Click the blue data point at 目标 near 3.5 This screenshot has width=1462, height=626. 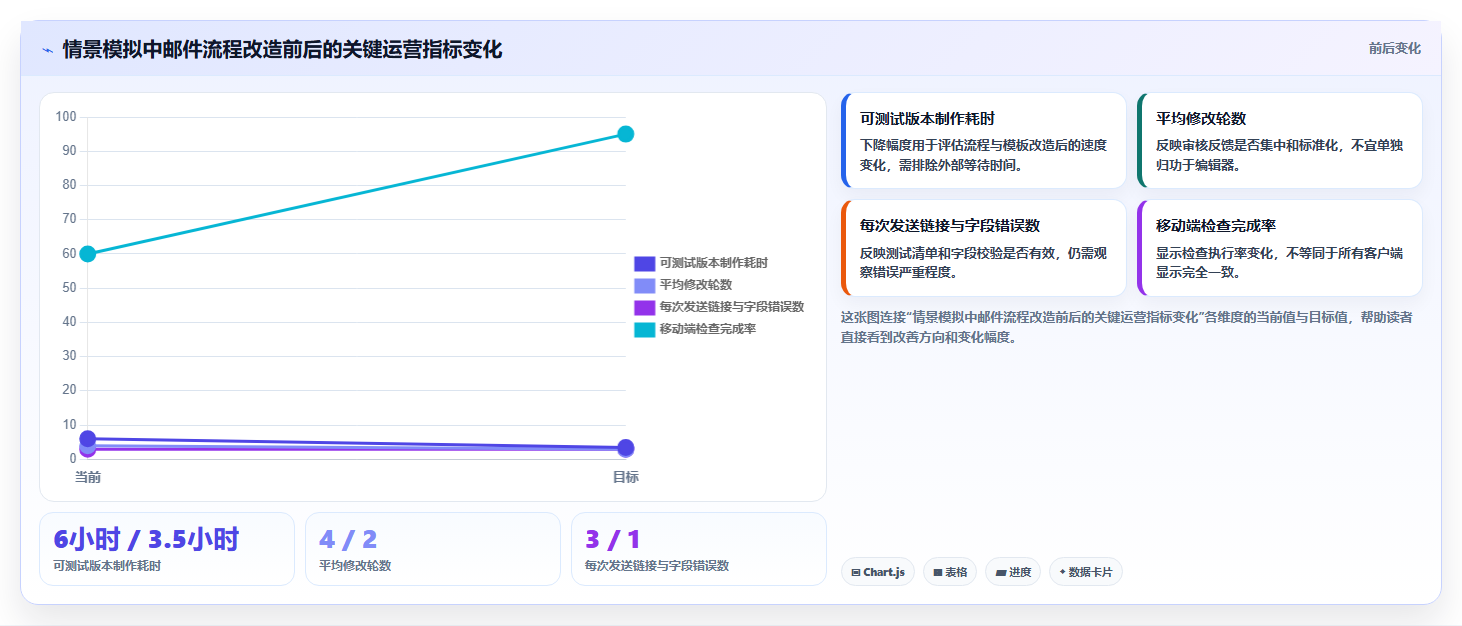(x=626, y=447)
